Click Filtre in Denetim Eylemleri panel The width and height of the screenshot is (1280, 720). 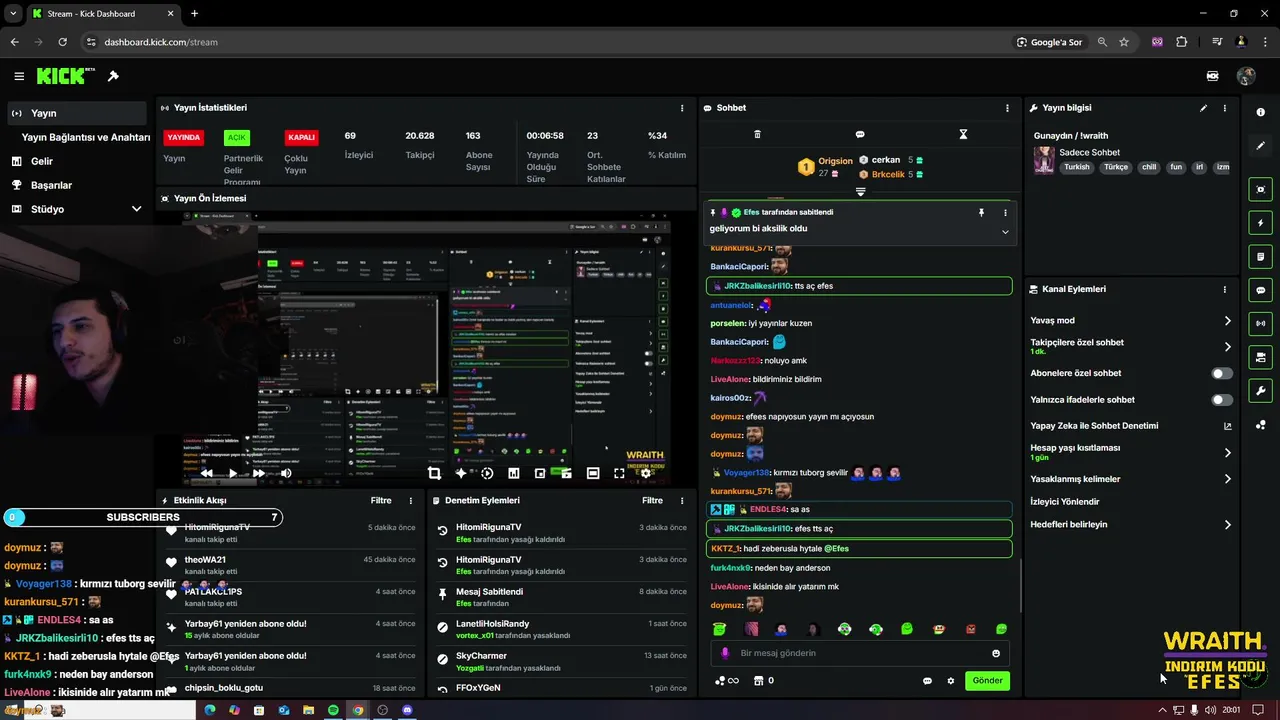pyautogui.click(x=652, y=500)
